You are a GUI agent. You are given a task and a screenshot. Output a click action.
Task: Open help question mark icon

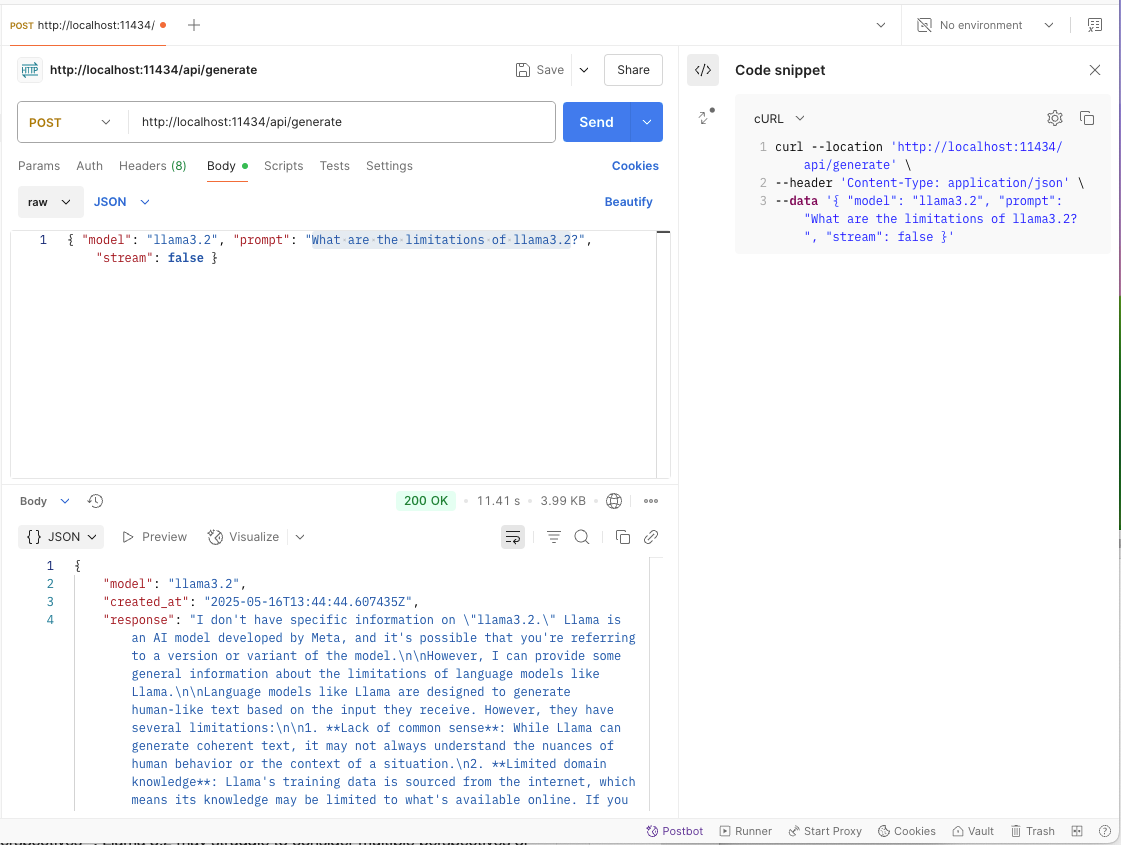(1104, 831)
